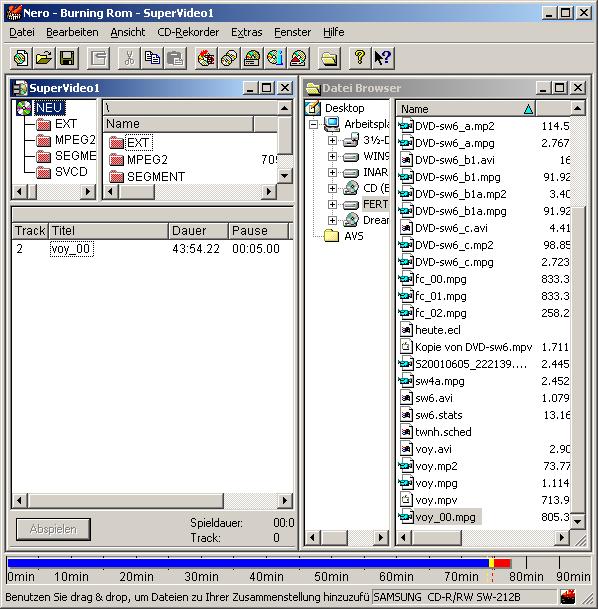Select the NEU disc root node
598x609 pixels.
(49, 108)
